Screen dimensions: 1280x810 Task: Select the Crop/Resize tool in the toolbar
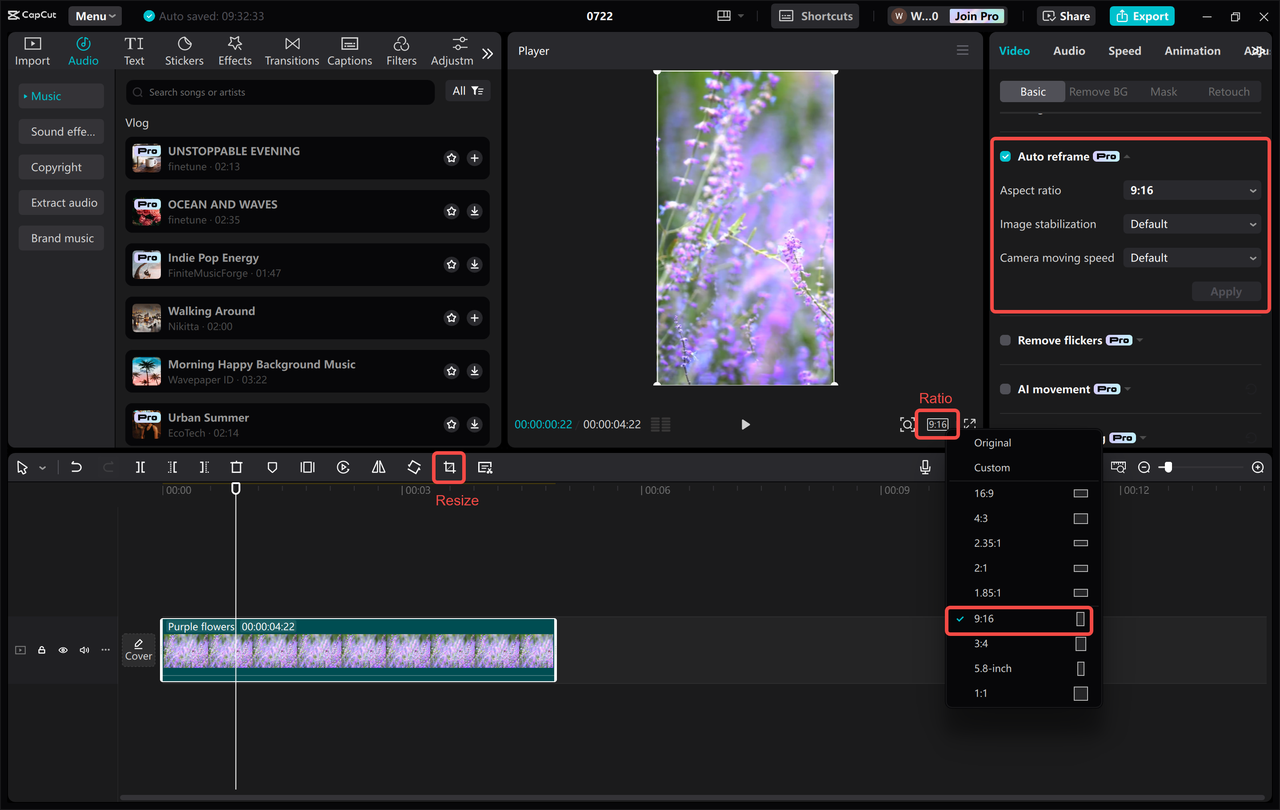pyautogui.click(x=448, y=466)
